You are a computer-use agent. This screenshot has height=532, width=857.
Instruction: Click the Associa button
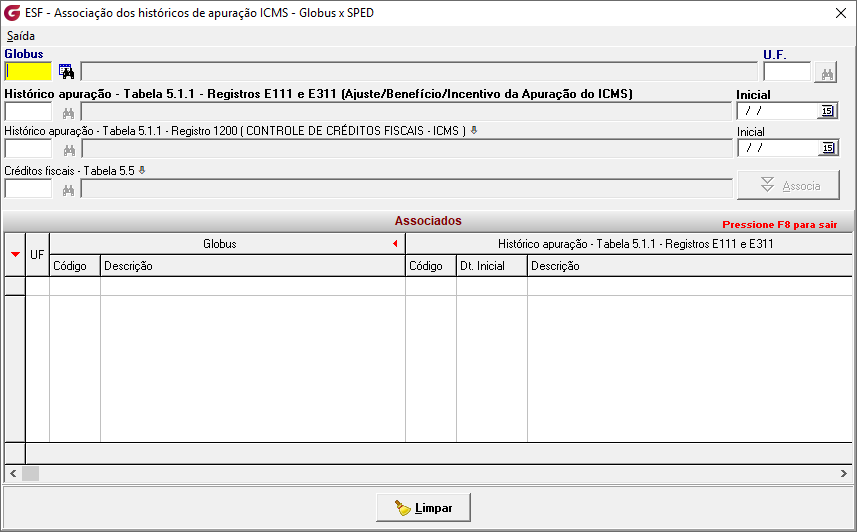tap(788, 185)
